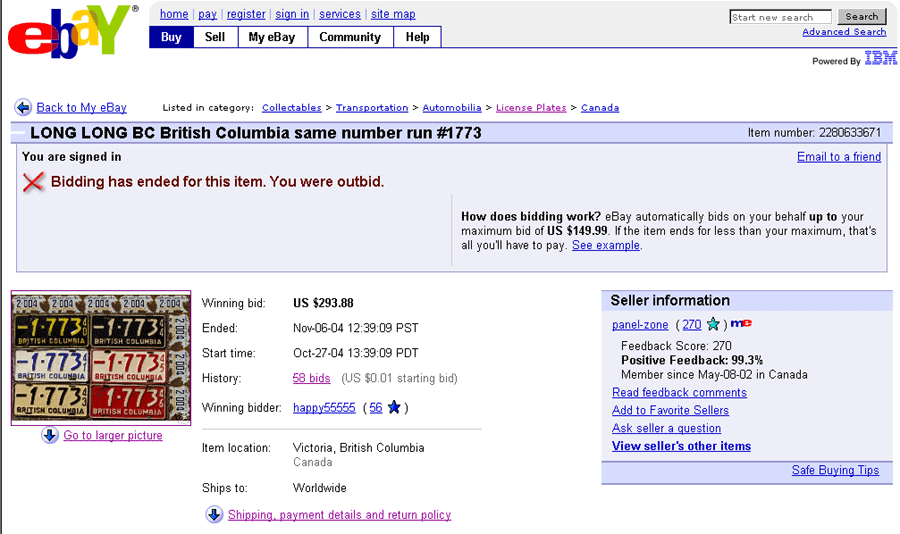This screenshot has width=900, height=534.
Task: Click the Victoria, British Columbia location text
Action: click(358, 448)
